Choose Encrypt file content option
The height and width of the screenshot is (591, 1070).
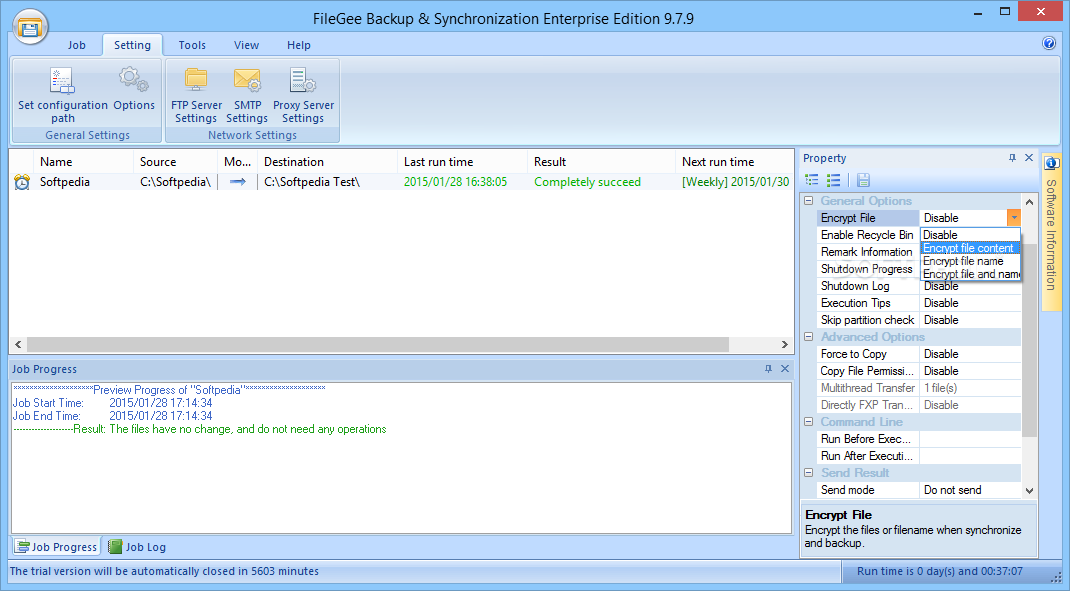(970, 248)
